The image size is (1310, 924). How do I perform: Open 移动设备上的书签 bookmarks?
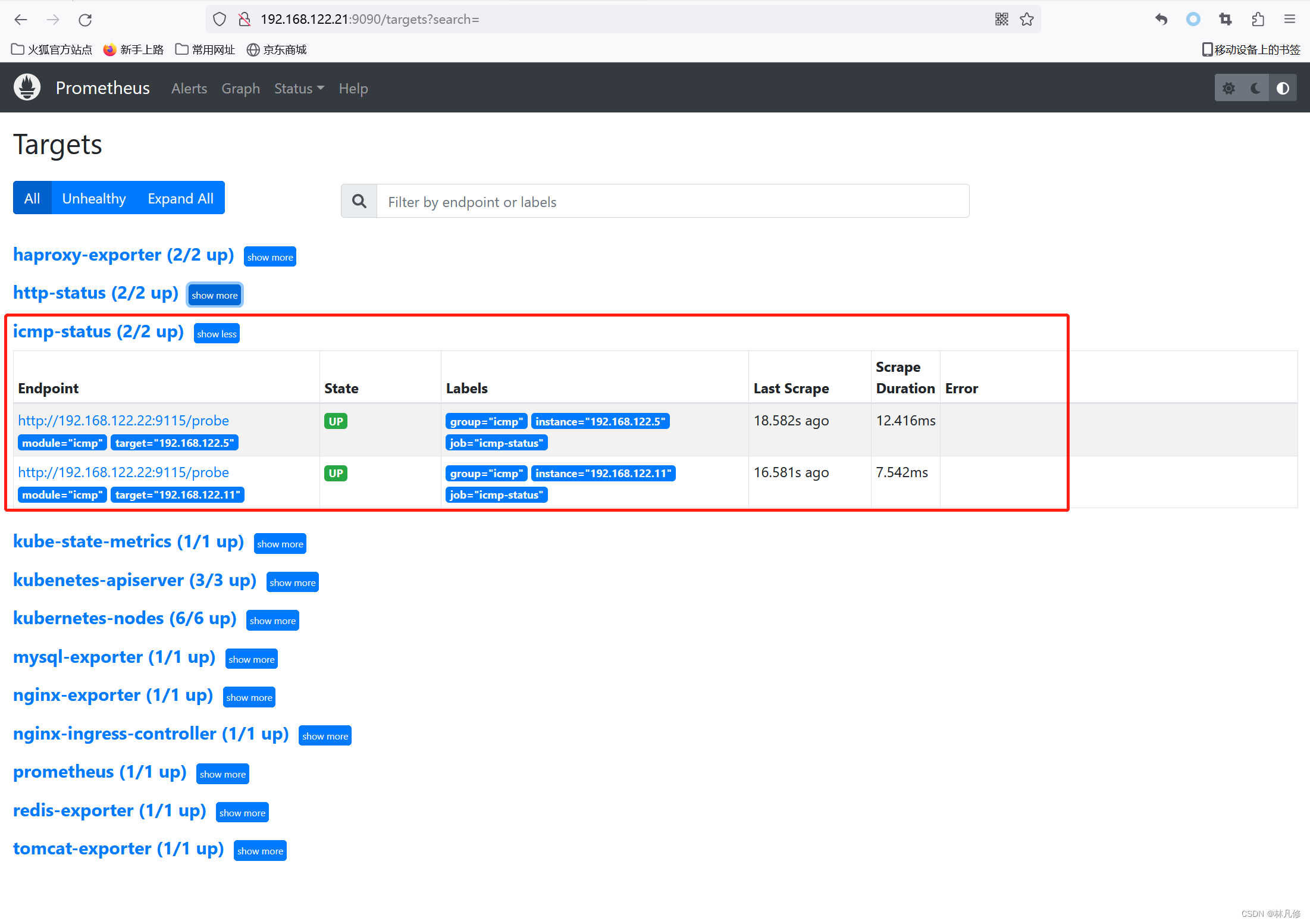click(x=1251, y=49)
